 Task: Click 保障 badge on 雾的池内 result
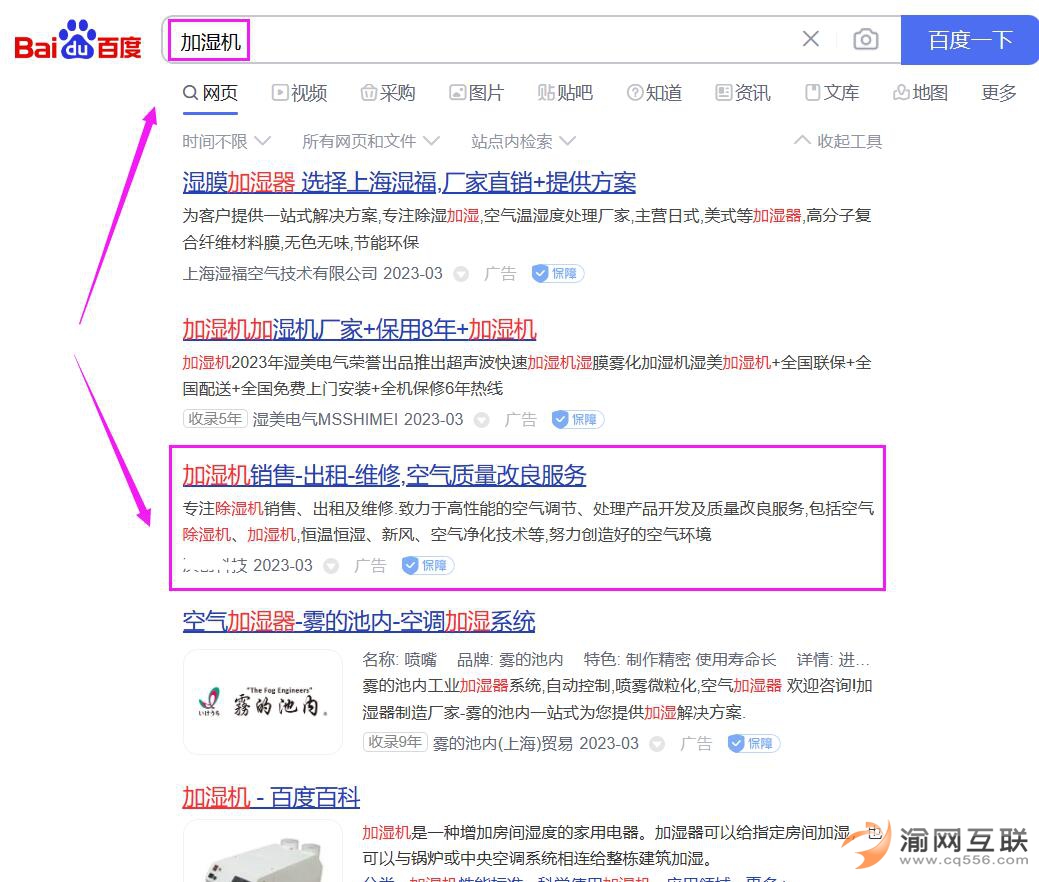click(752, 743)
